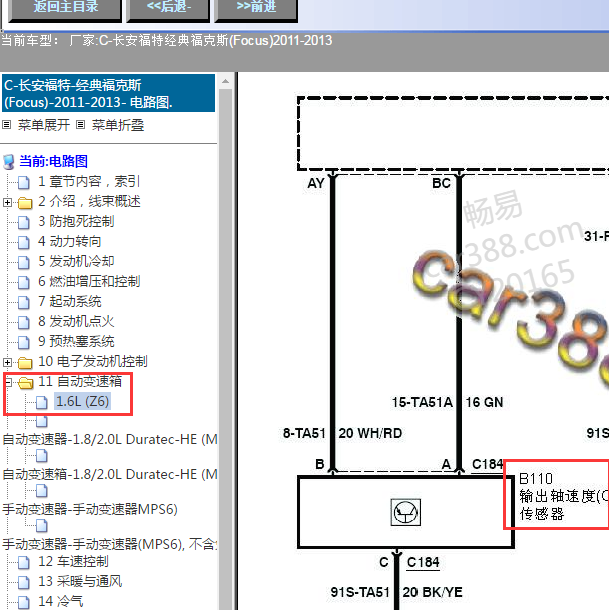Click page icon above 自动变速箱-1.8/2.0L Duratec-HE
Image resolution: width=609 pixels, height=610 pixels.
click(42, 456)
